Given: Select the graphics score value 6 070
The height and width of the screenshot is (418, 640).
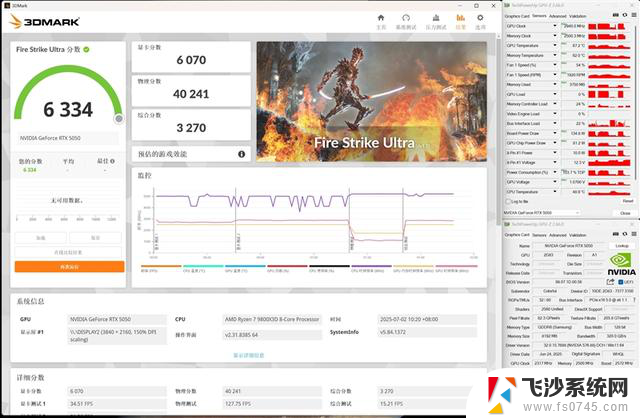Looking at the screenshot, I should [x=191, y=60].
